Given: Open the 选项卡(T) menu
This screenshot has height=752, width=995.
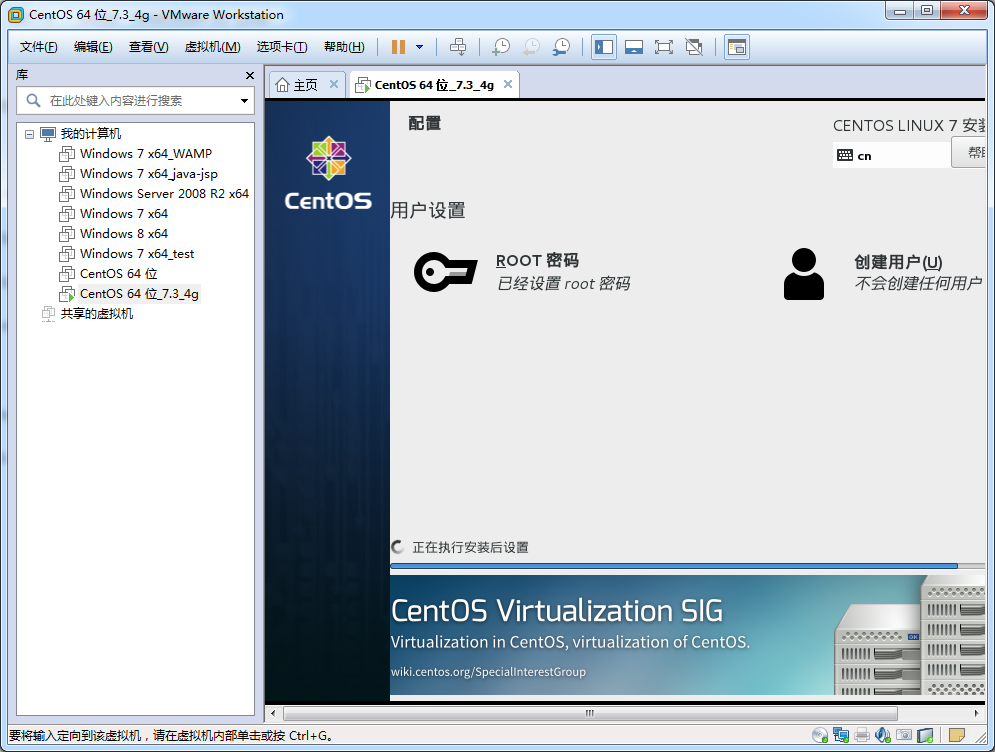Looking at the screenshot, I should coord(282,47).
